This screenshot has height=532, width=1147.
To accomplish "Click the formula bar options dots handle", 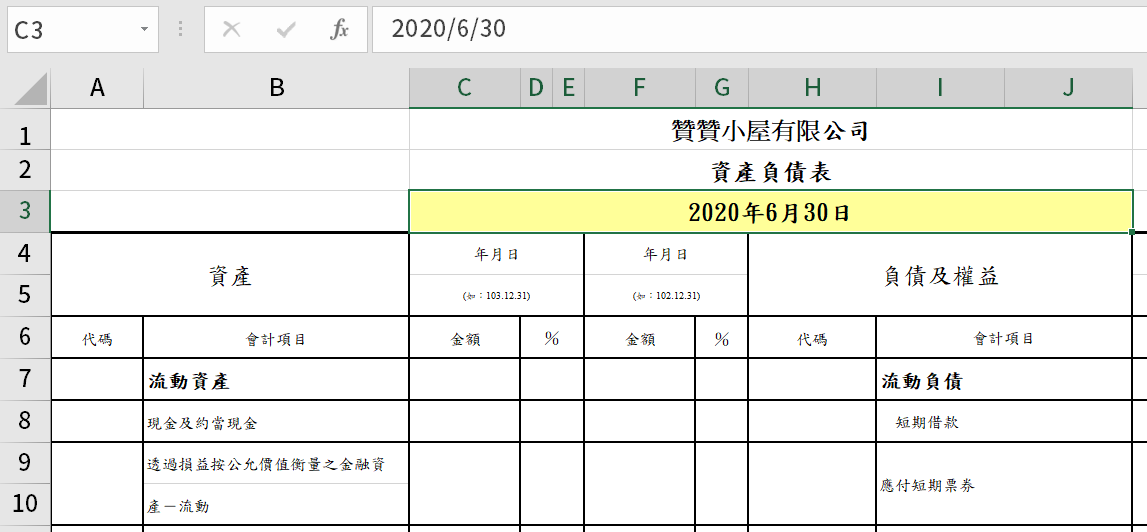I will click(x=181, y=30).
